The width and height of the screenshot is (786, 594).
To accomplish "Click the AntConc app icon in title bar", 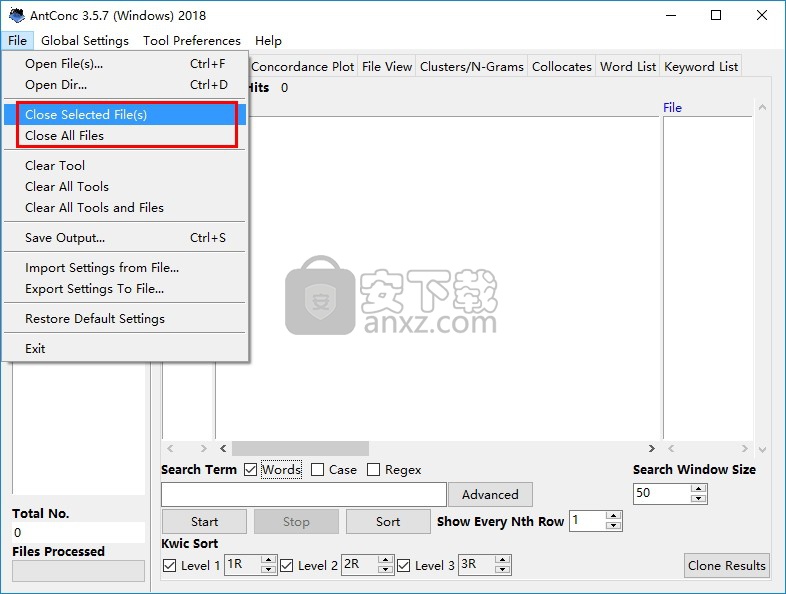I will (17, 15).
